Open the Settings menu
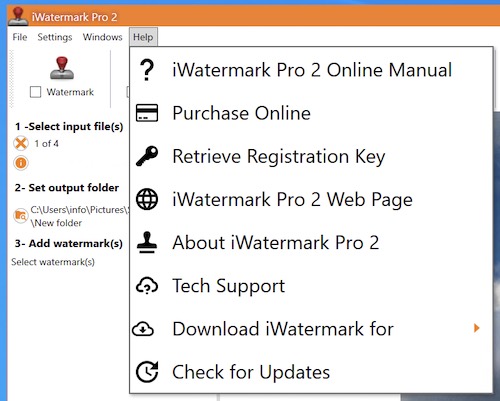500x401 pixels. [x=55, y=37]
